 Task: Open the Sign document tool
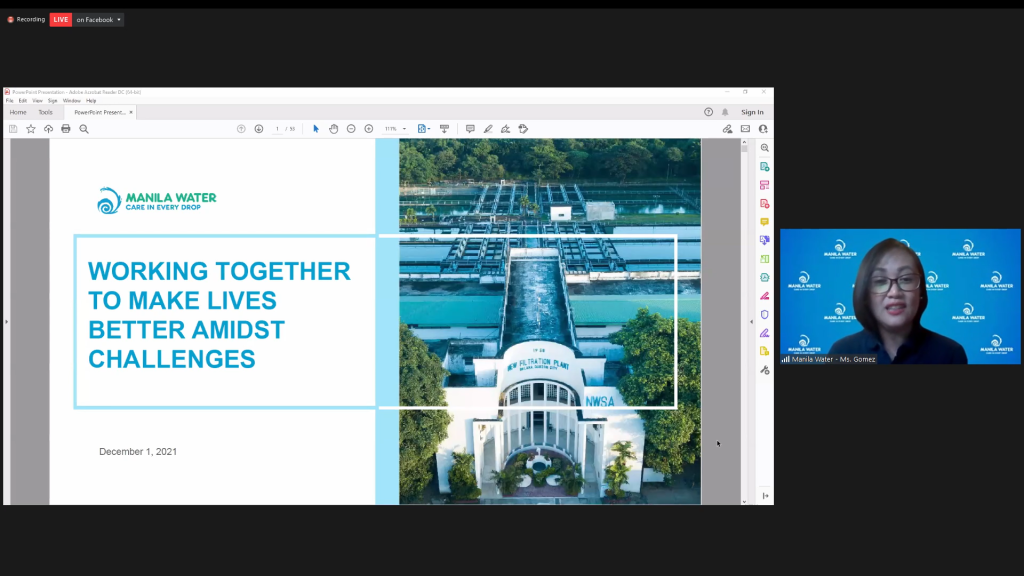[505, 129]
